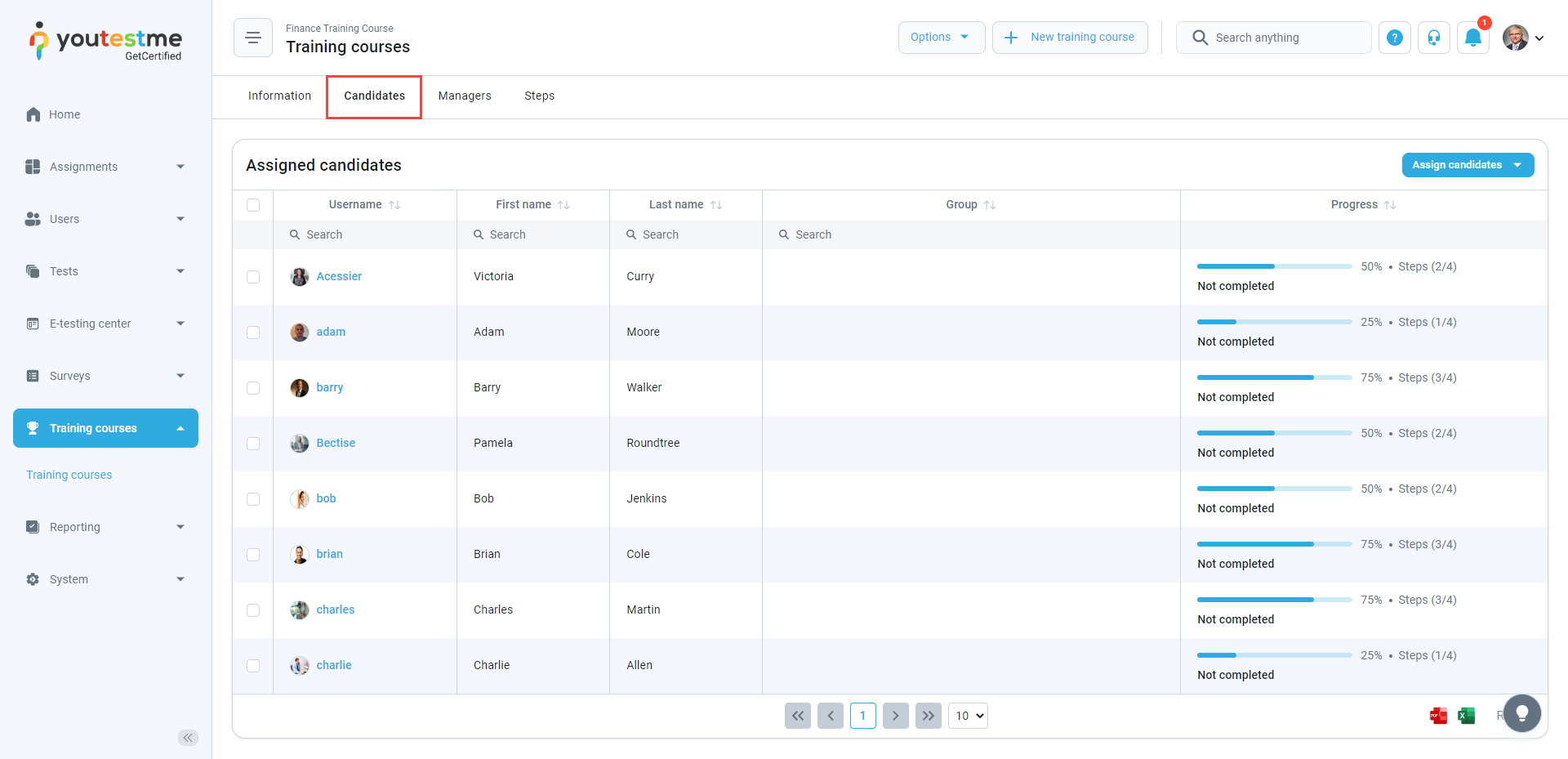Image resolution: width=1568 pixels, height=759 pixels.
Task: Collapse the sidebar with double-chevron icon
Action: pos(188,738)
